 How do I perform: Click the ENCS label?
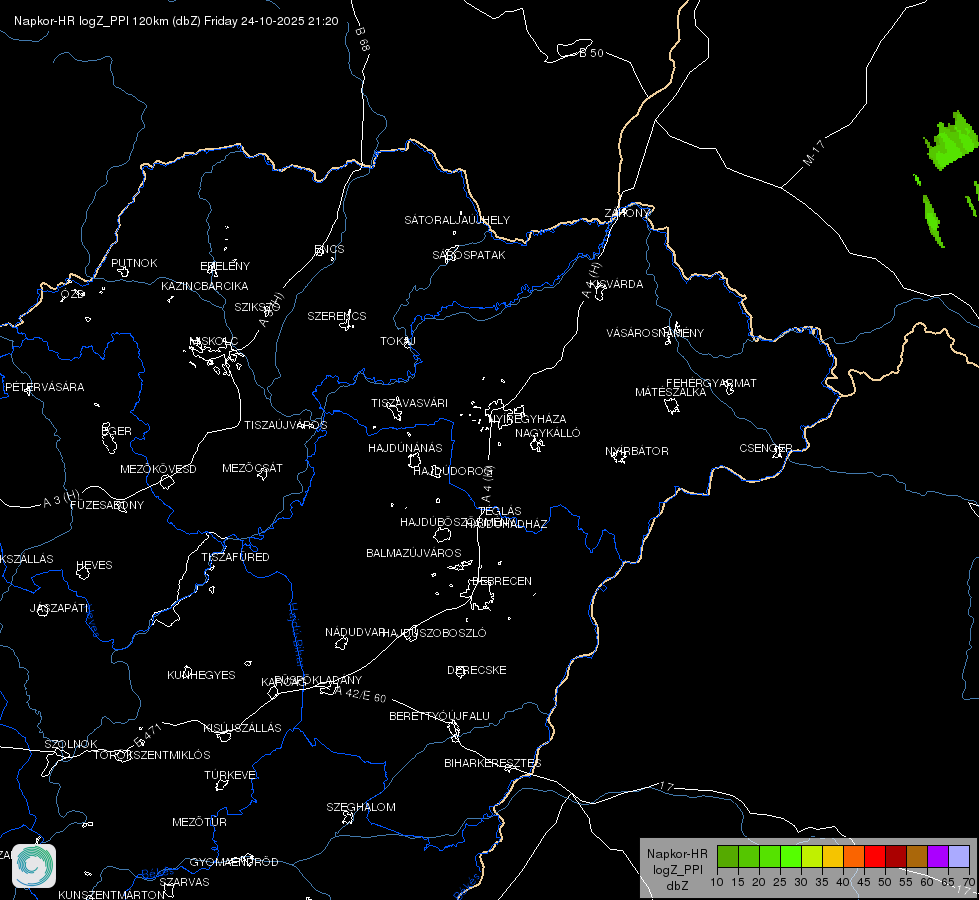coord(329,249)
